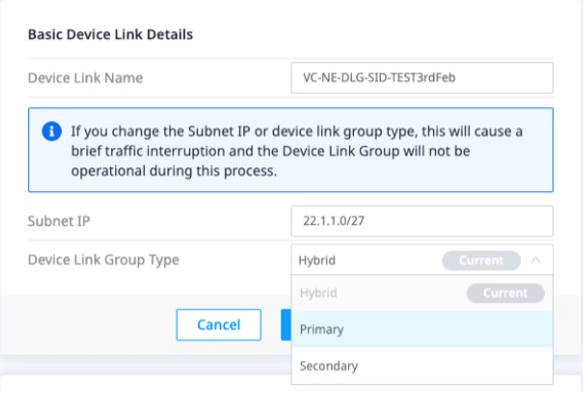Click the Current badge beside the Hybrid list option

(506, 293)
